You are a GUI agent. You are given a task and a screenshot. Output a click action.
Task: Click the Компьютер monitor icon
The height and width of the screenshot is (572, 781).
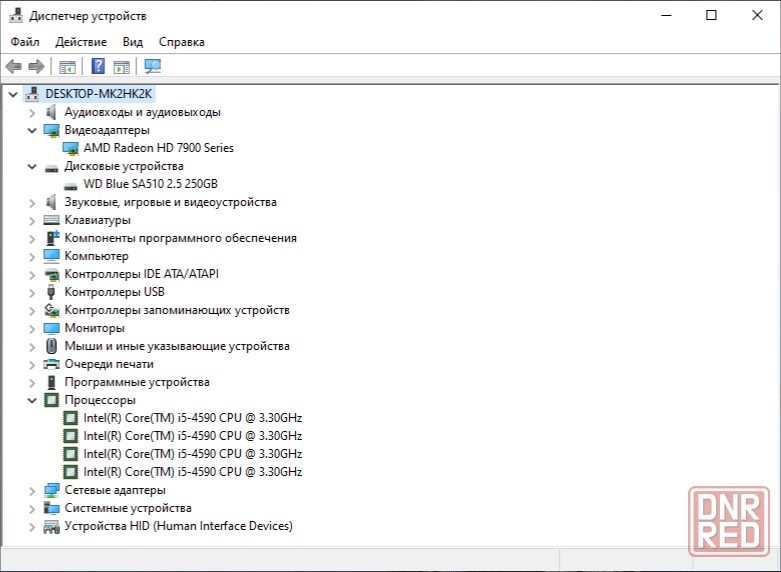point(51,256)
